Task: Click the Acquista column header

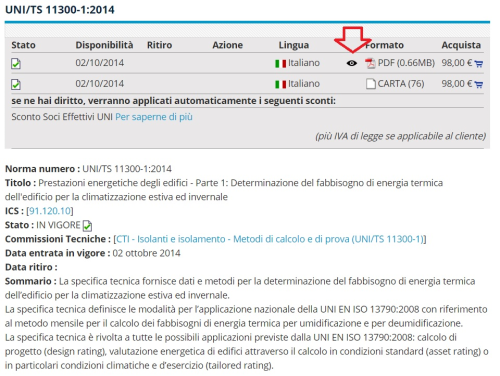Action: (x=461, y=45)
